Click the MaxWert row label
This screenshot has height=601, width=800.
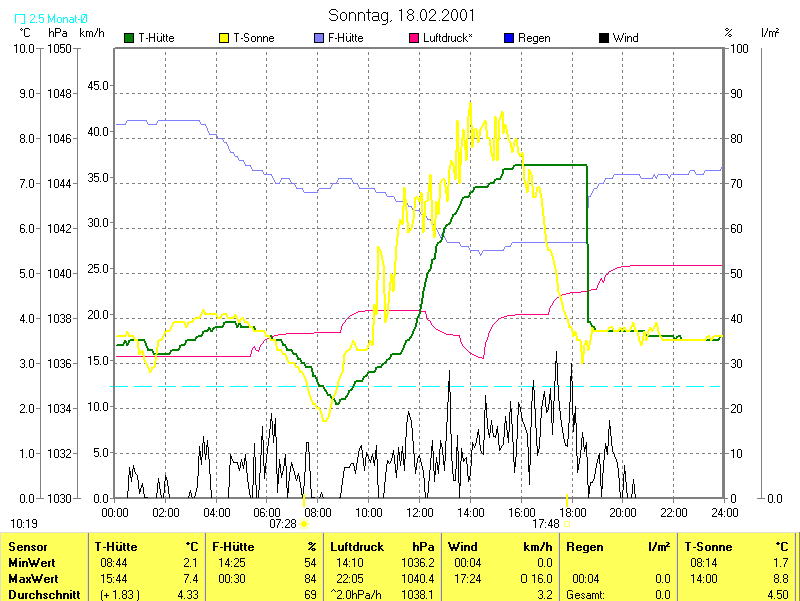coord(31,578)
